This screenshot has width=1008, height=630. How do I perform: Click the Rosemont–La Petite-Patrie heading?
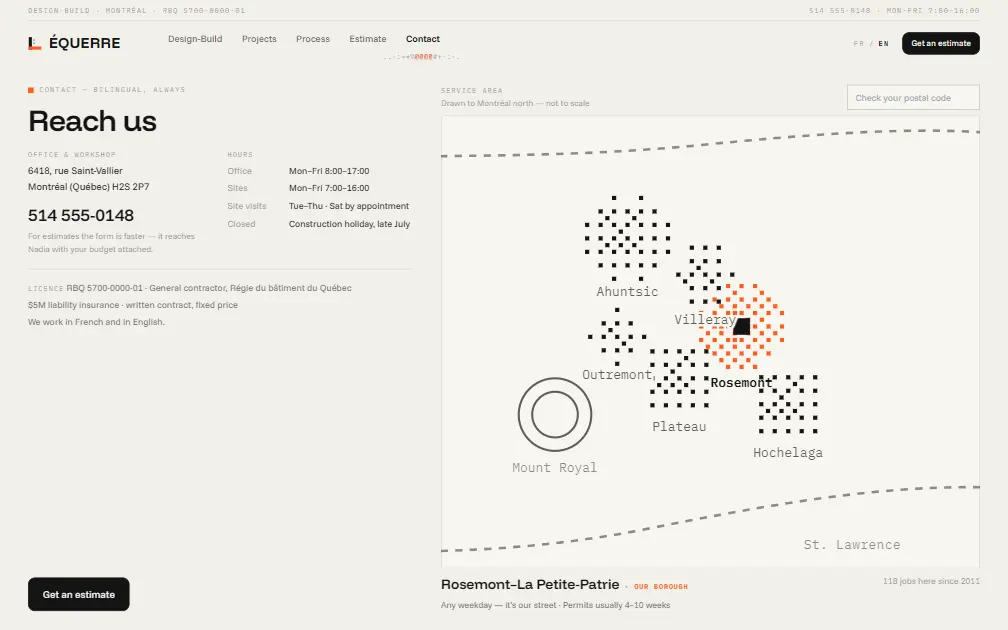click(530, 585)
